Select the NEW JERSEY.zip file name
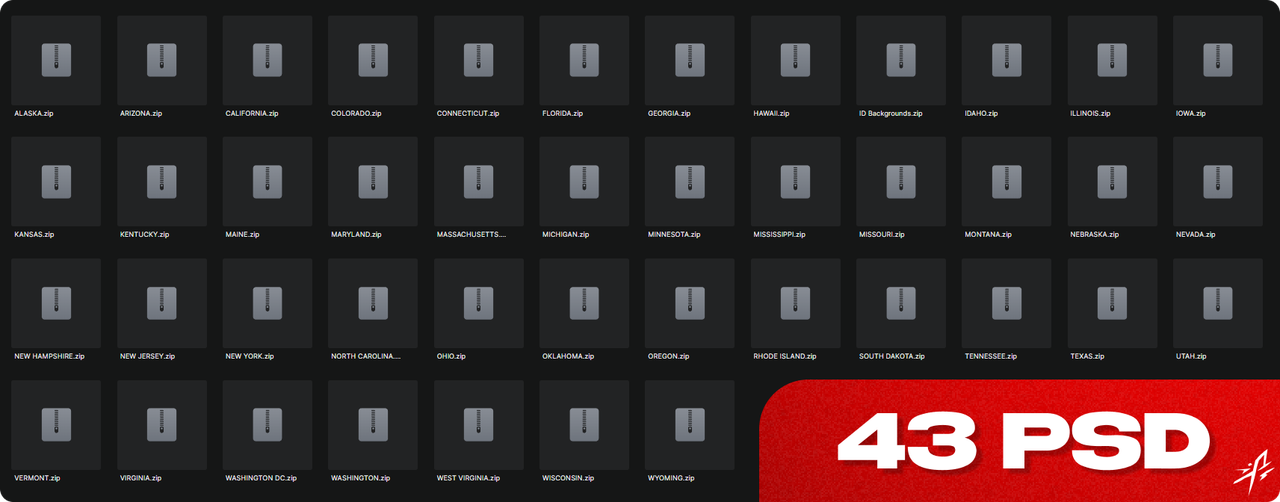Viewport: 1280px width, 502px height. click(x=147, y=356)
